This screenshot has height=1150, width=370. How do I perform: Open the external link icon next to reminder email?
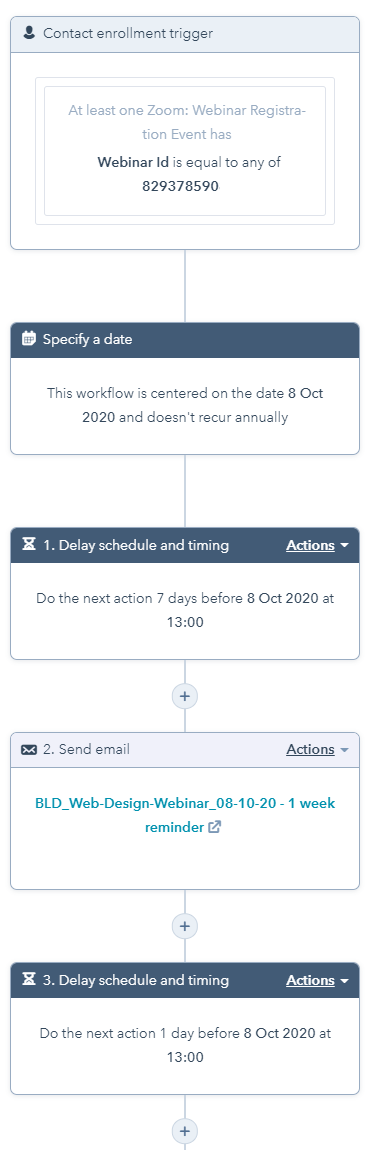pos(214,827)
